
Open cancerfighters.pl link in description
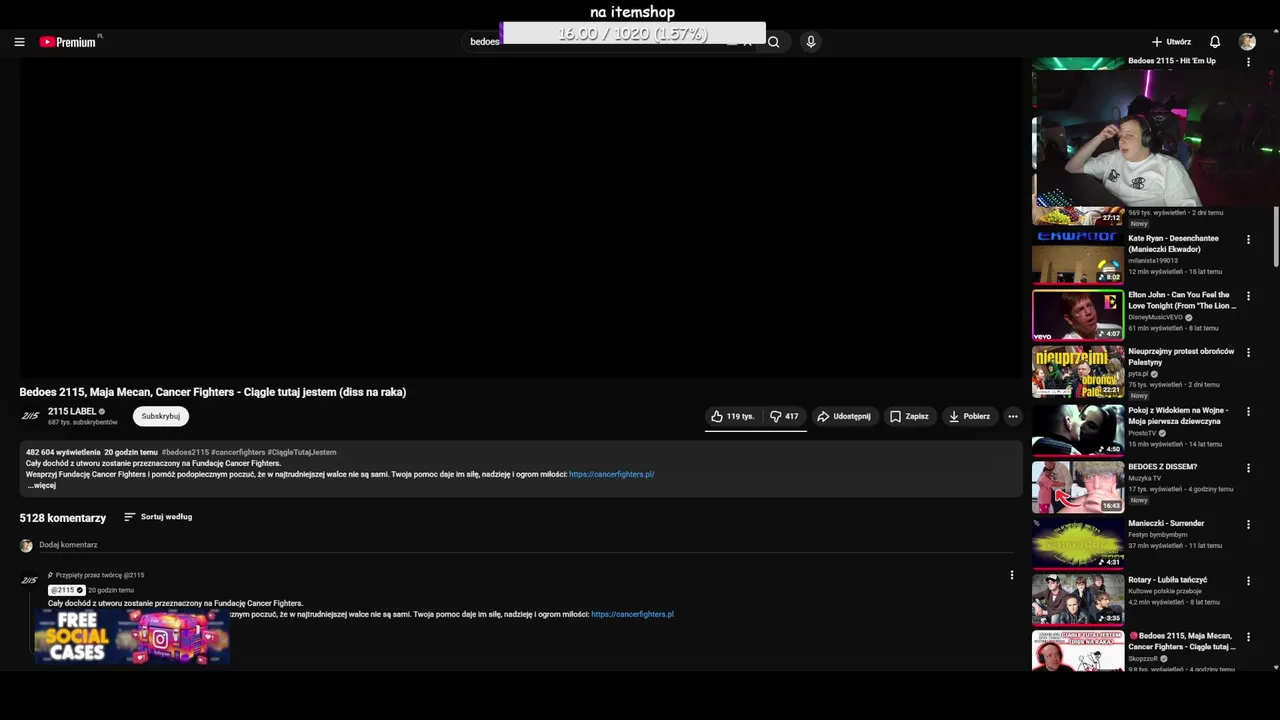point(612,474)
